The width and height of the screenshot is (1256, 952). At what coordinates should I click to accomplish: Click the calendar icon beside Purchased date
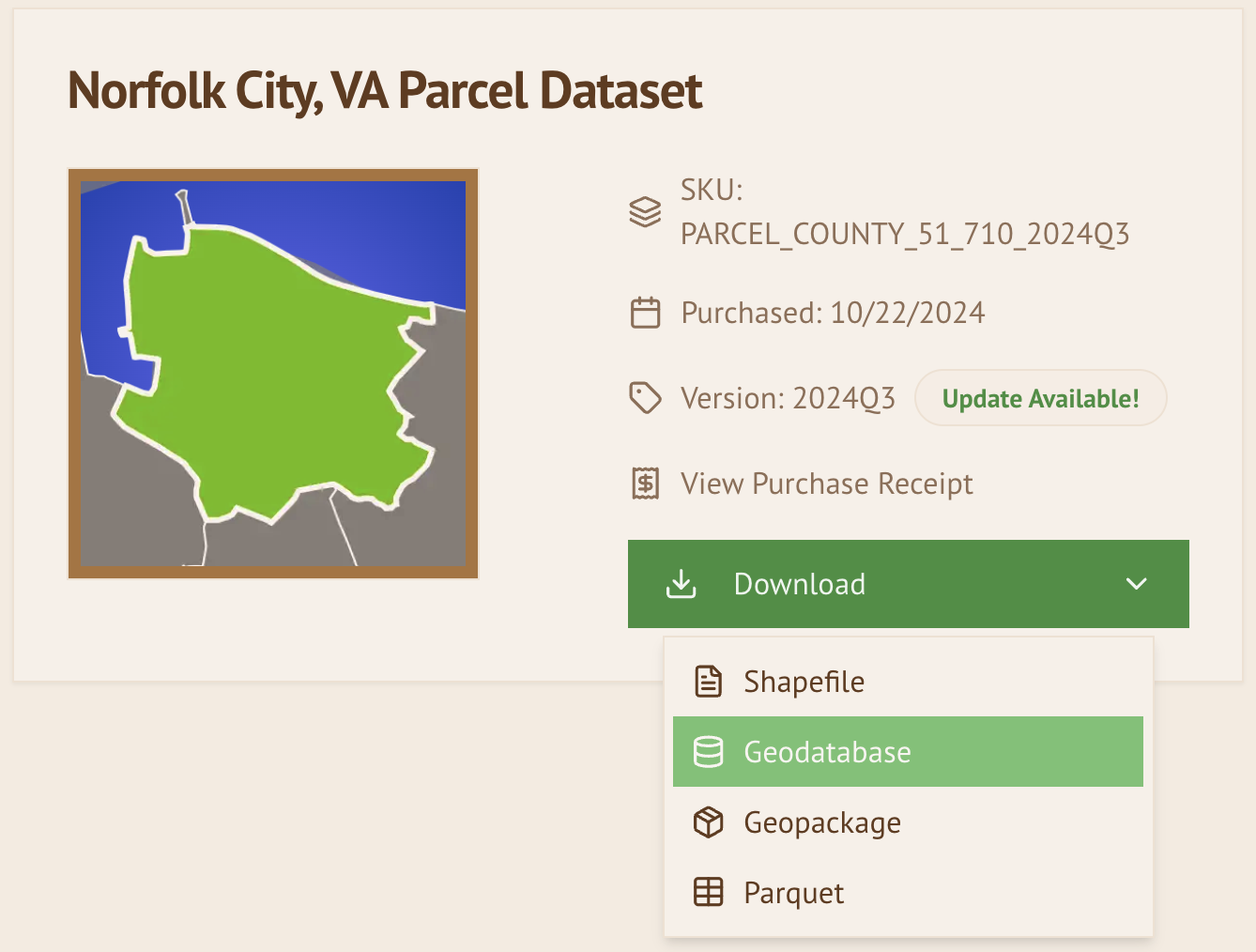pyautogui.click(x=645, y=313)
